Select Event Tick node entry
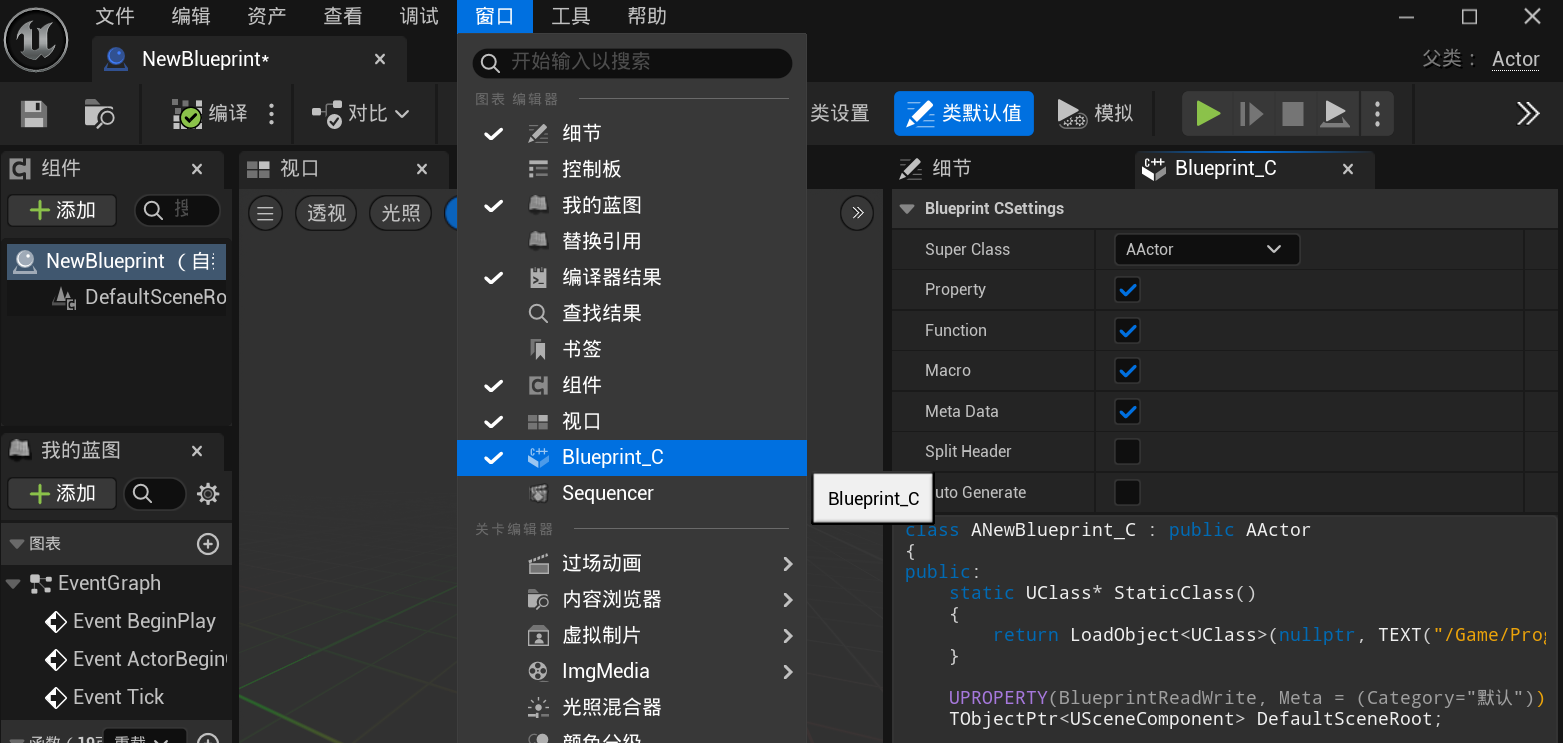The image size is (1563, 743). [x=105, y=697]
